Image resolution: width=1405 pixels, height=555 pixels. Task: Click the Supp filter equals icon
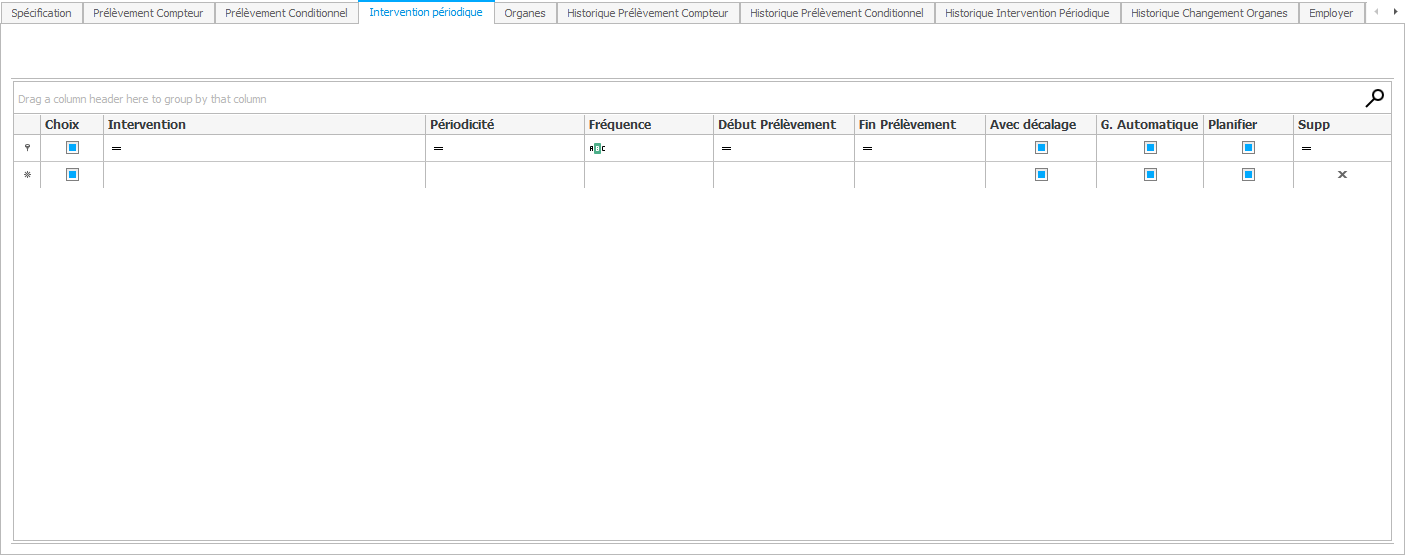click(x=1306, y=148)
